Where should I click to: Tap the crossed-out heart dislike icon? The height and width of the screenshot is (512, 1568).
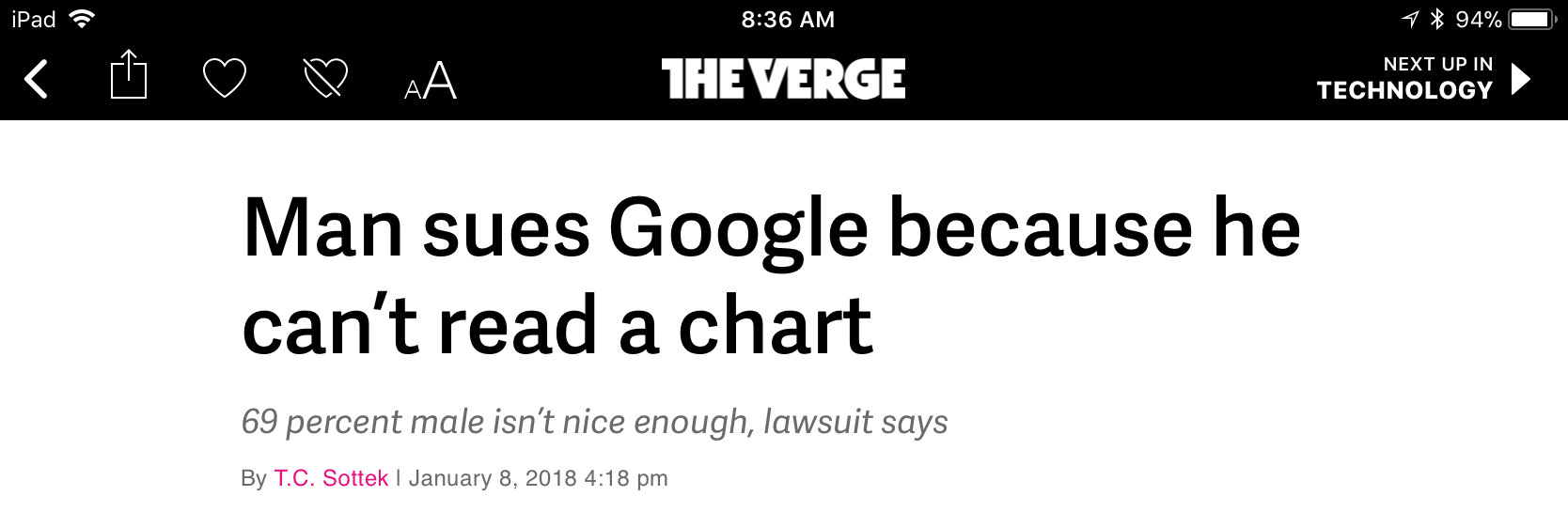pos(326,78)
